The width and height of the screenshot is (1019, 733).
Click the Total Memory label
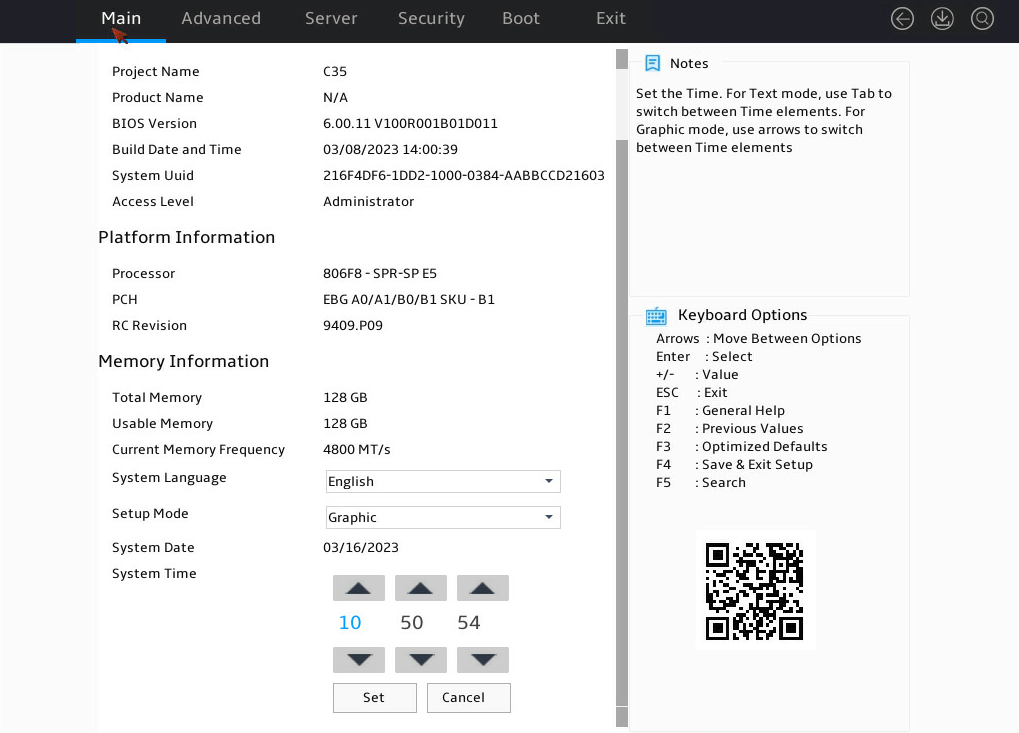point(157,398)
